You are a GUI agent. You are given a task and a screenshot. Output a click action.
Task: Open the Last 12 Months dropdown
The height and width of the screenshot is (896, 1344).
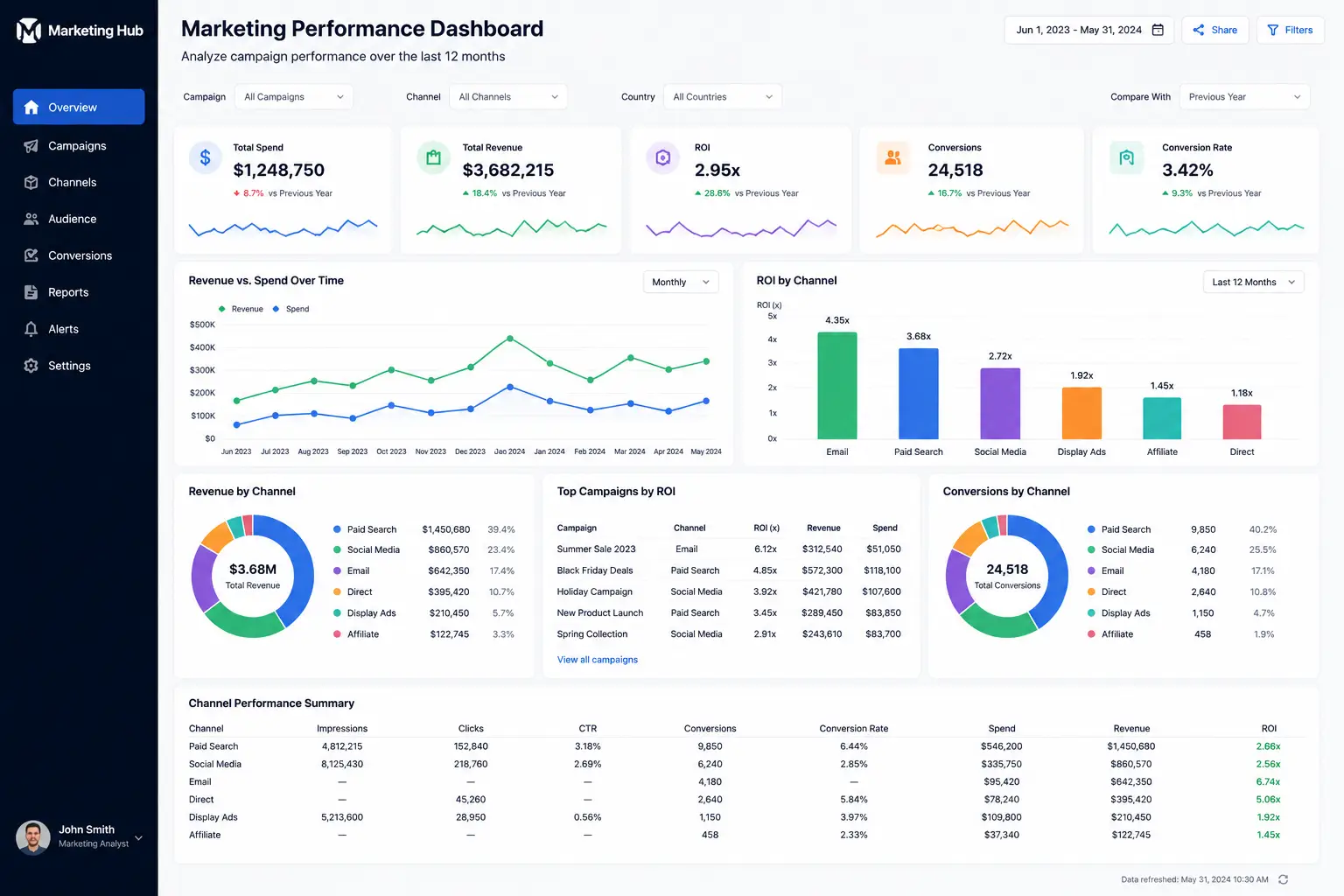point(1253,282)
